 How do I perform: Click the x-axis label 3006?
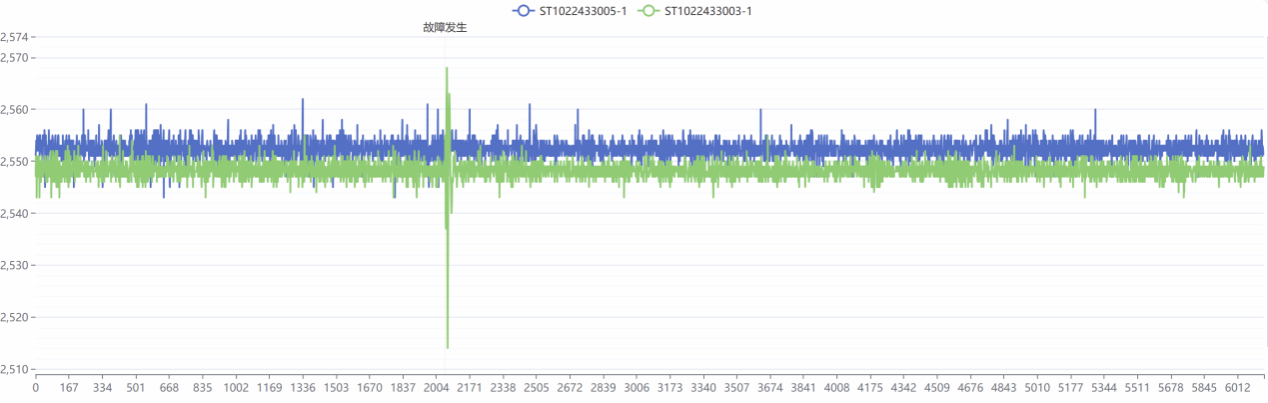pyautogui.click(x=636, y=388)
